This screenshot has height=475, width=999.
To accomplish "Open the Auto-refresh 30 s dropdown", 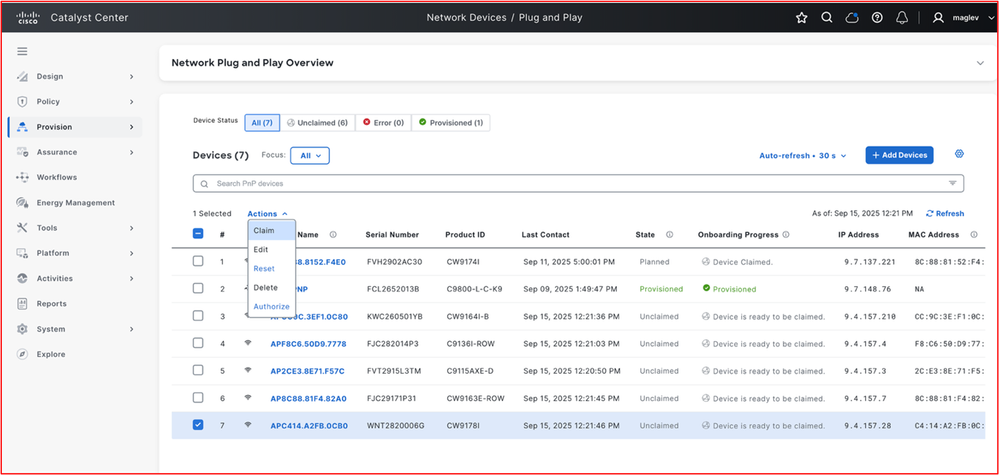I will pyautogui.click(x=803, y=155).
